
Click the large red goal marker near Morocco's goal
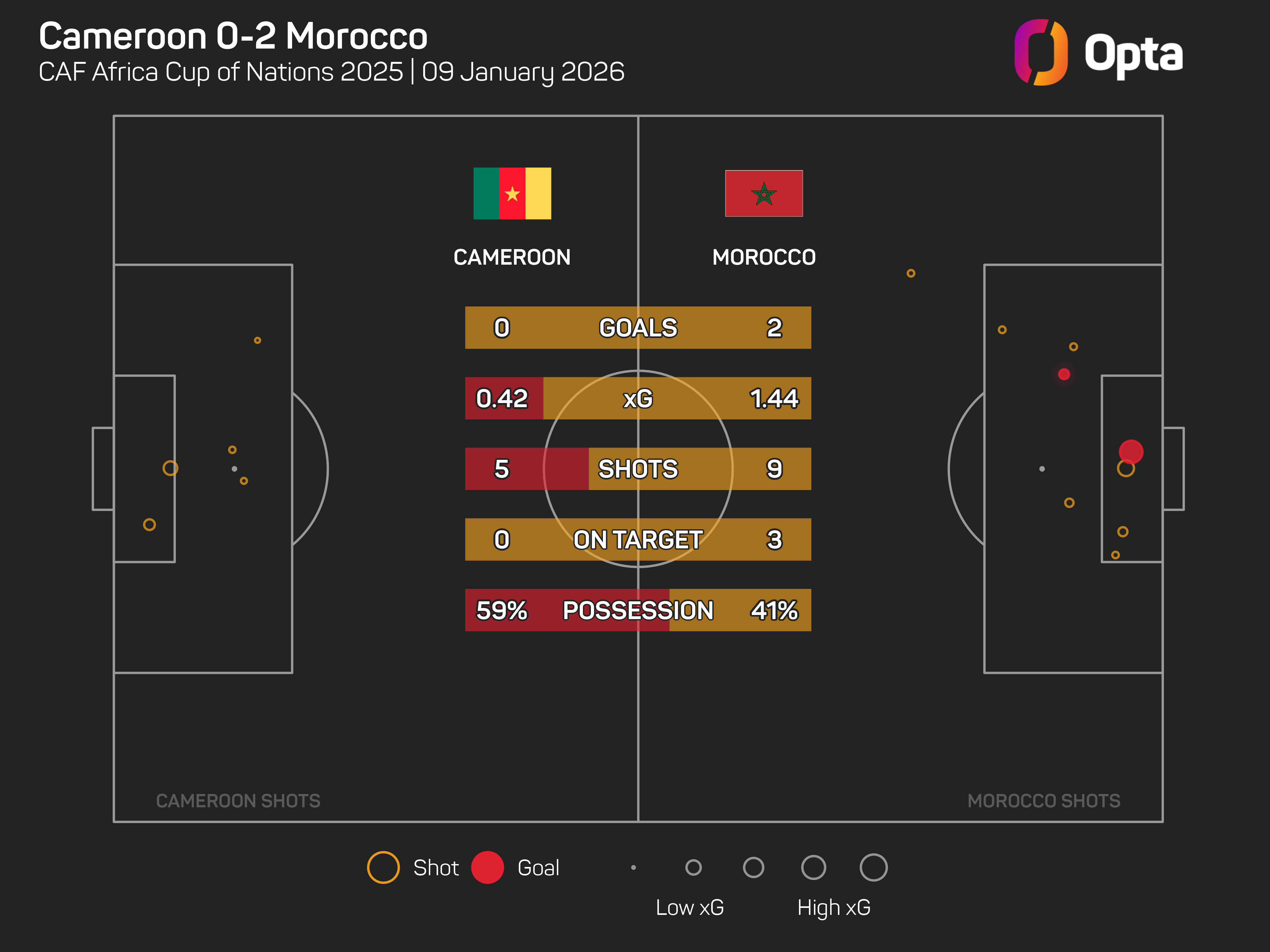[x=1131, y=452]
